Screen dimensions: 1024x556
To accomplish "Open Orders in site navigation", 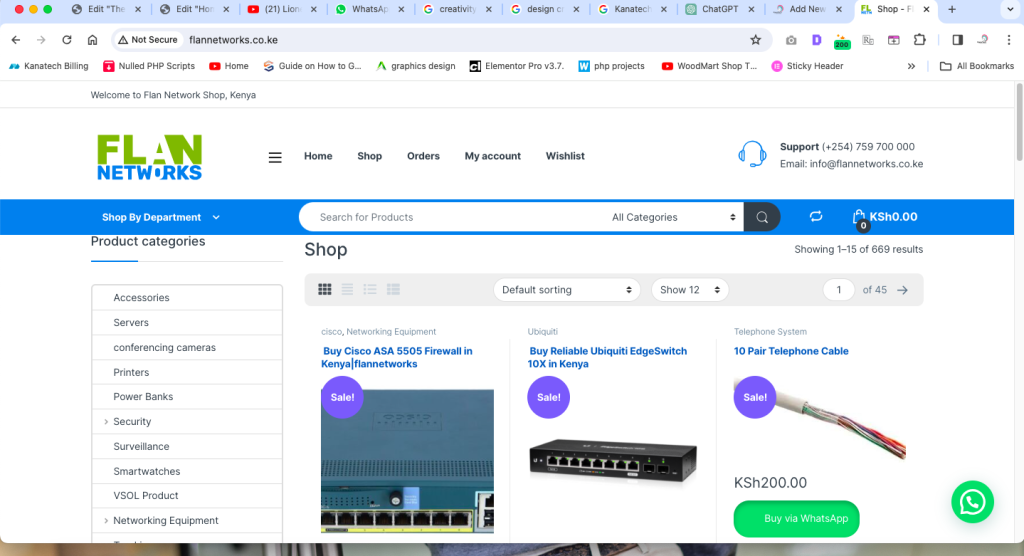I will (x=423, y=156).
